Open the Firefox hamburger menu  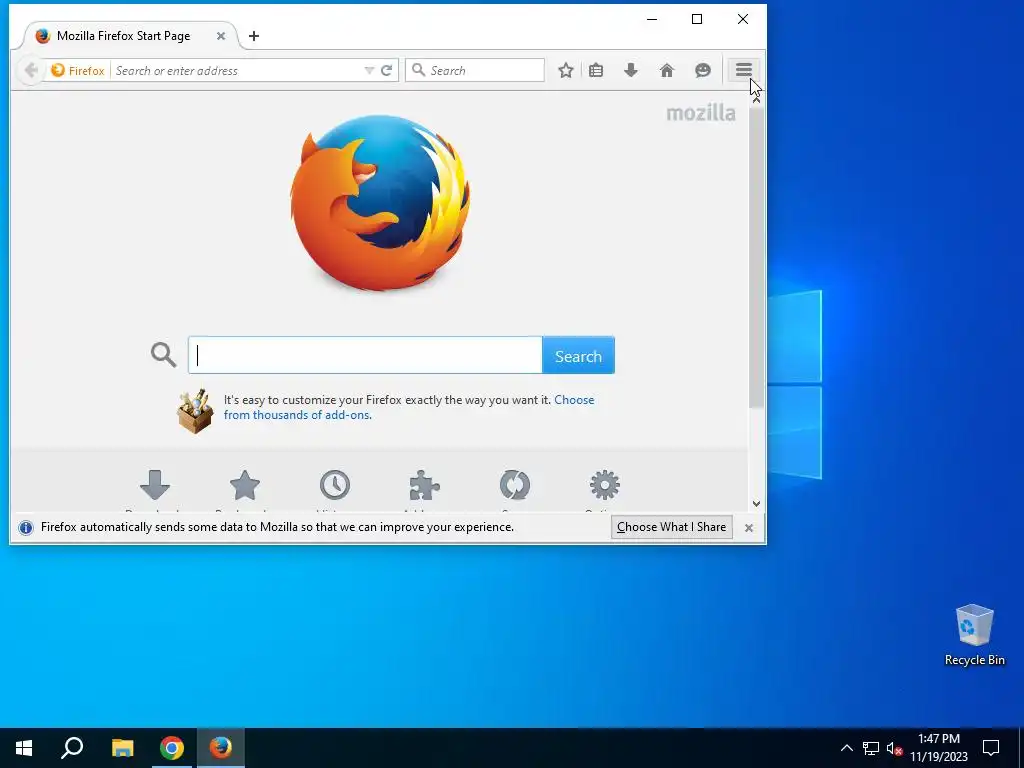coord(743,70)
